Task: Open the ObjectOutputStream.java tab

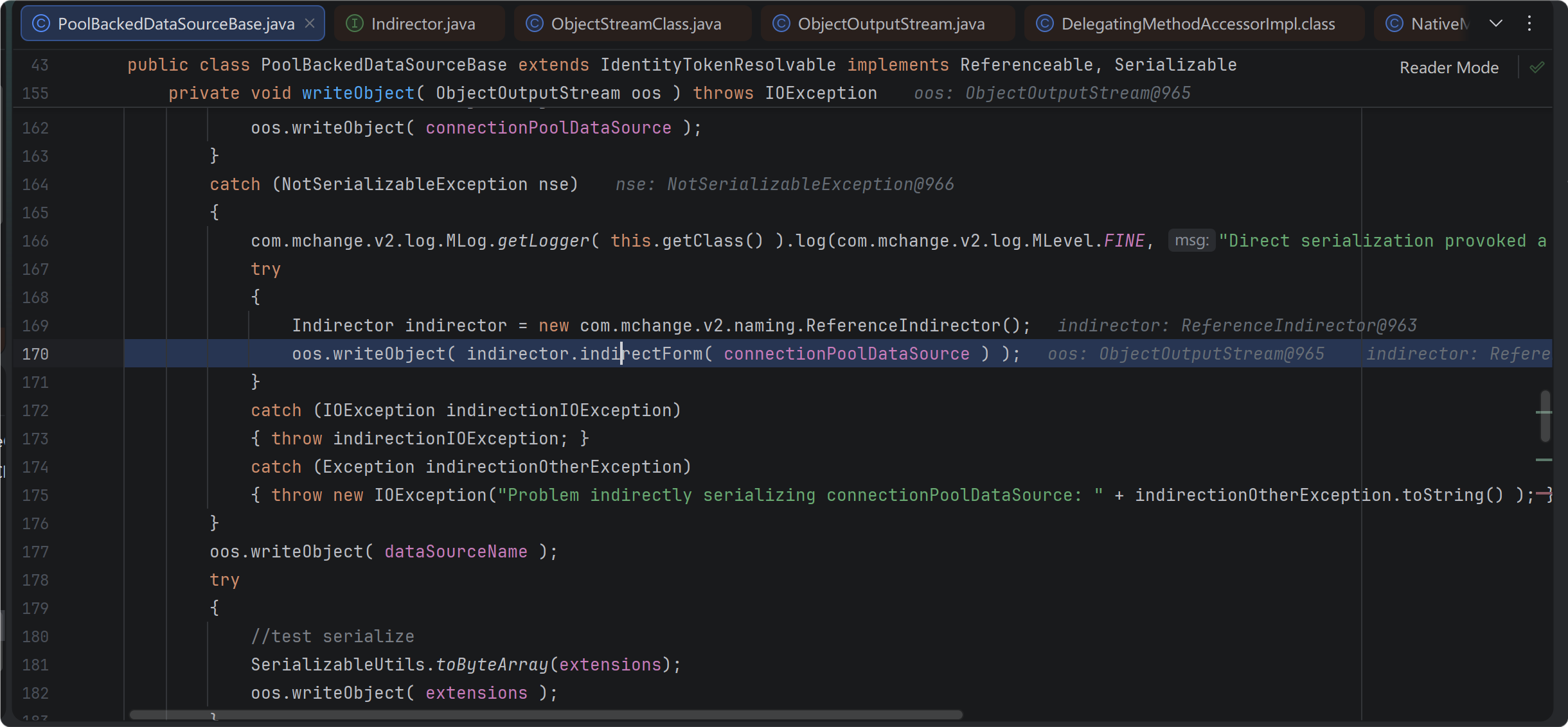Action: (888, 24)
